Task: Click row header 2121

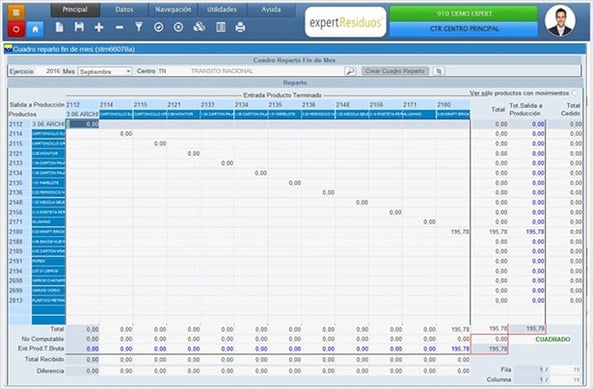Action: click(16, 153)
